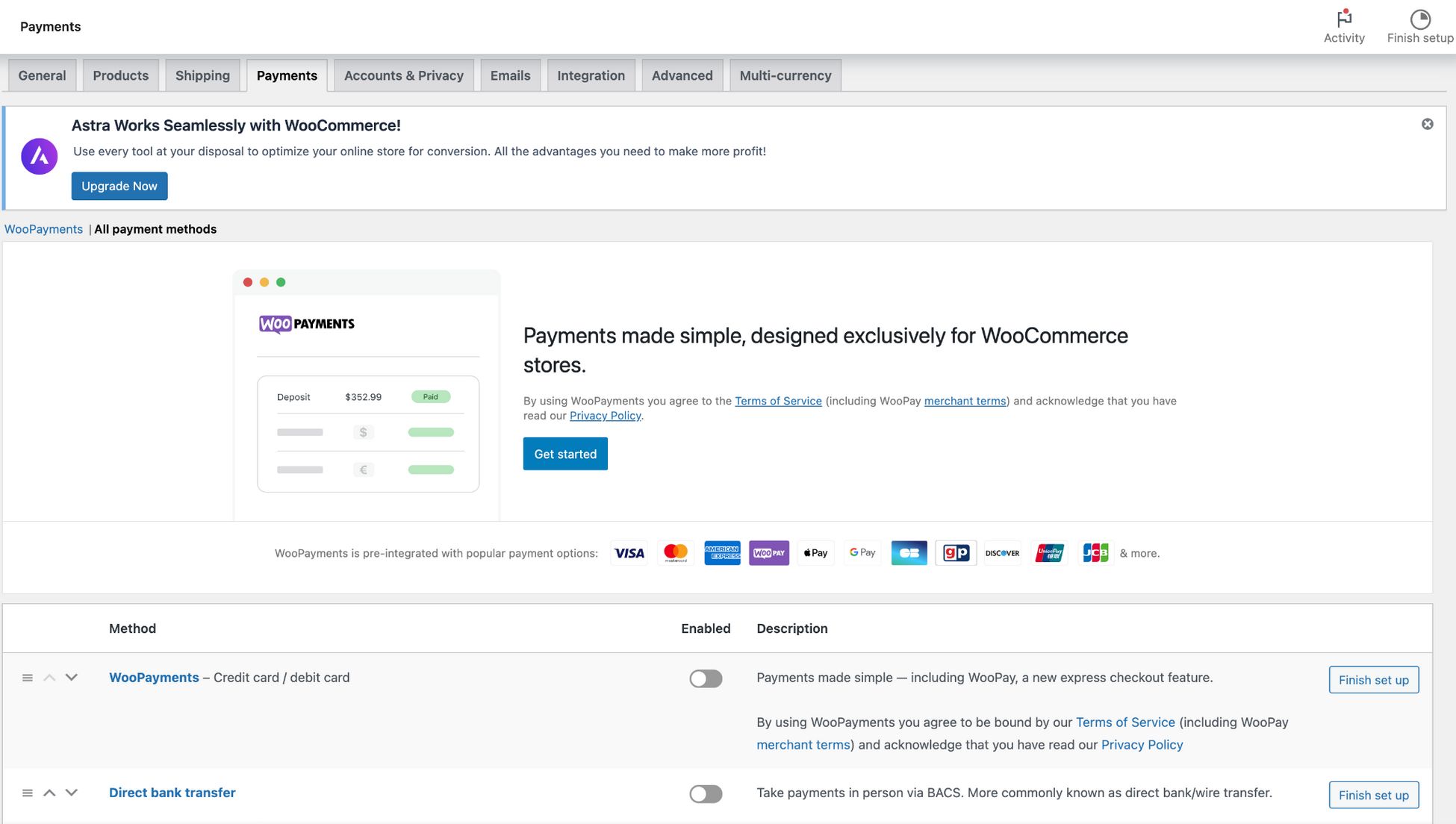Open the Accounts & Privacy tab
This screenshot has width=1456, height=824.
[404, 75]
